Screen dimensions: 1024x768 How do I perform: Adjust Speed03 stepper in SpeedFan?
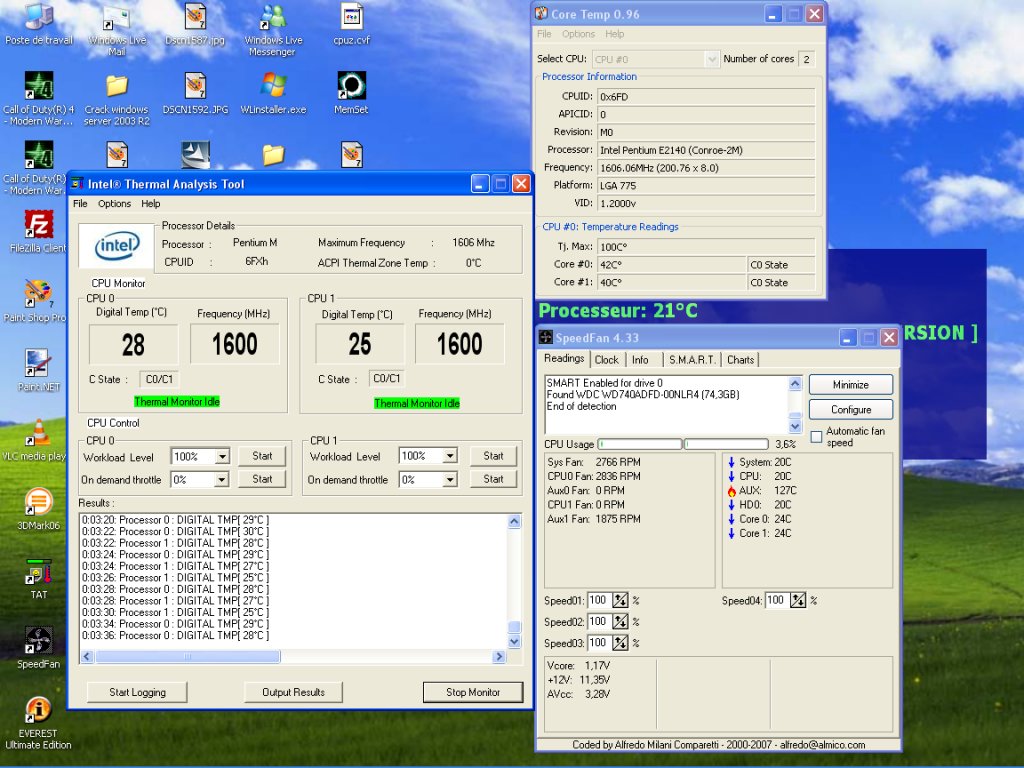(620, 643)
